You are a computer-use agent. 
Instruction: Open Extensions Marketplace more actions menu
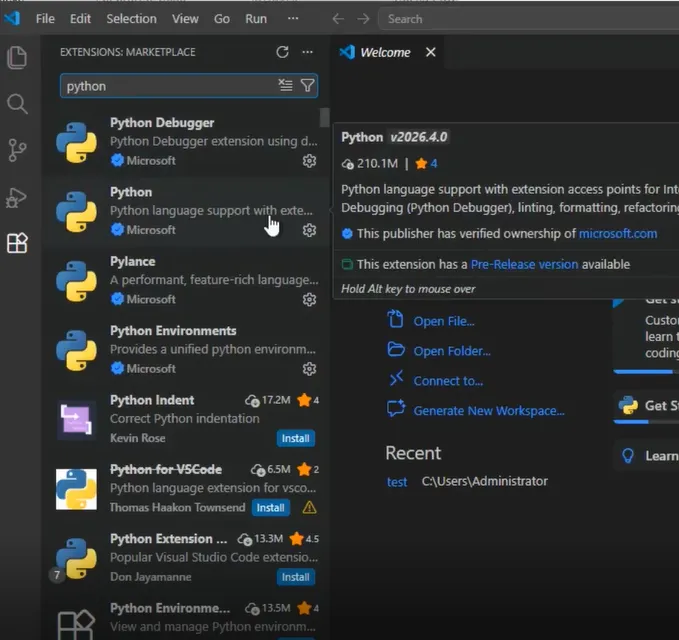[307, 52]
